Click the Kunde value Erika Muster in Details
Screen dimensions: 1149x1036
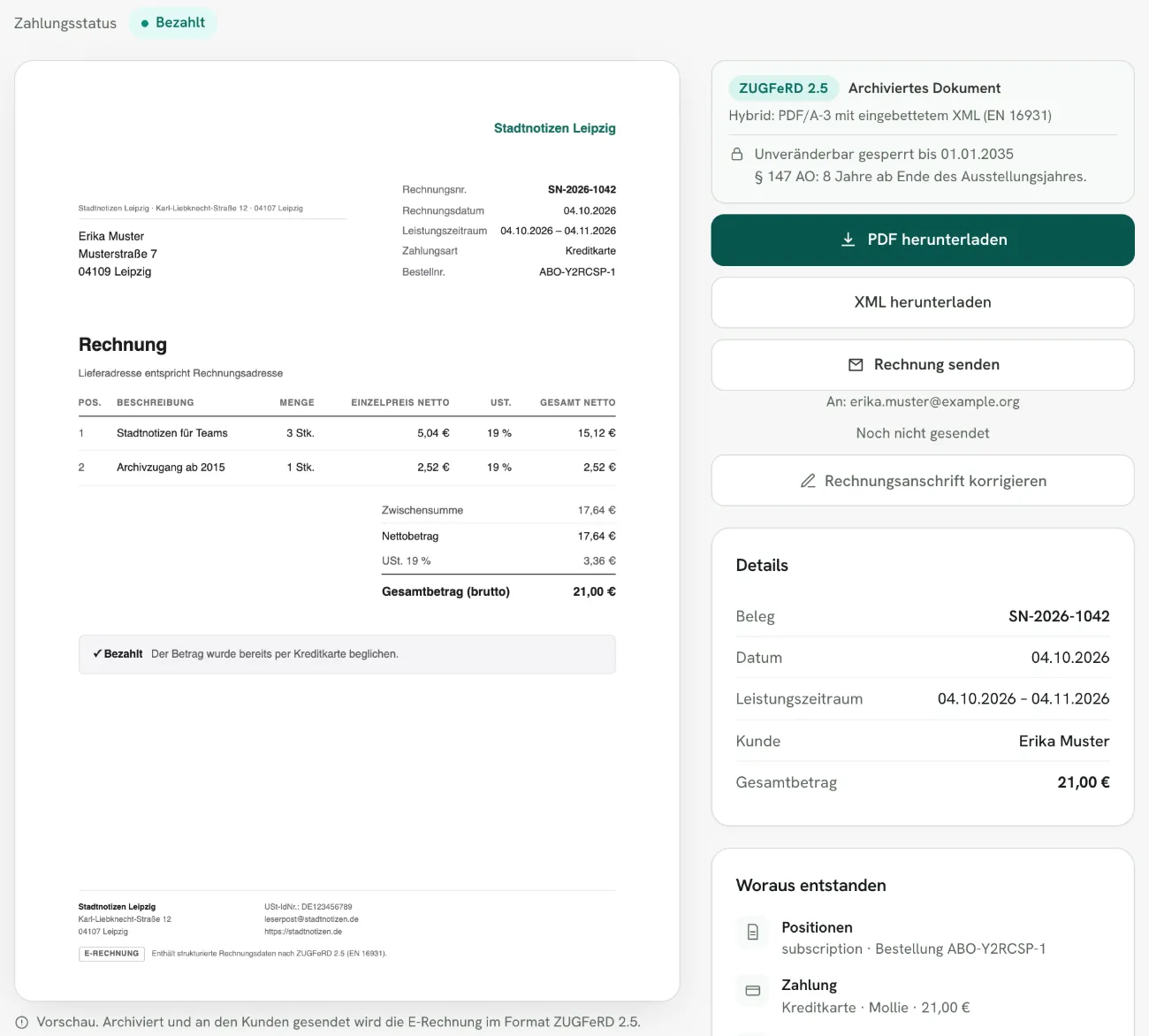1064,741
